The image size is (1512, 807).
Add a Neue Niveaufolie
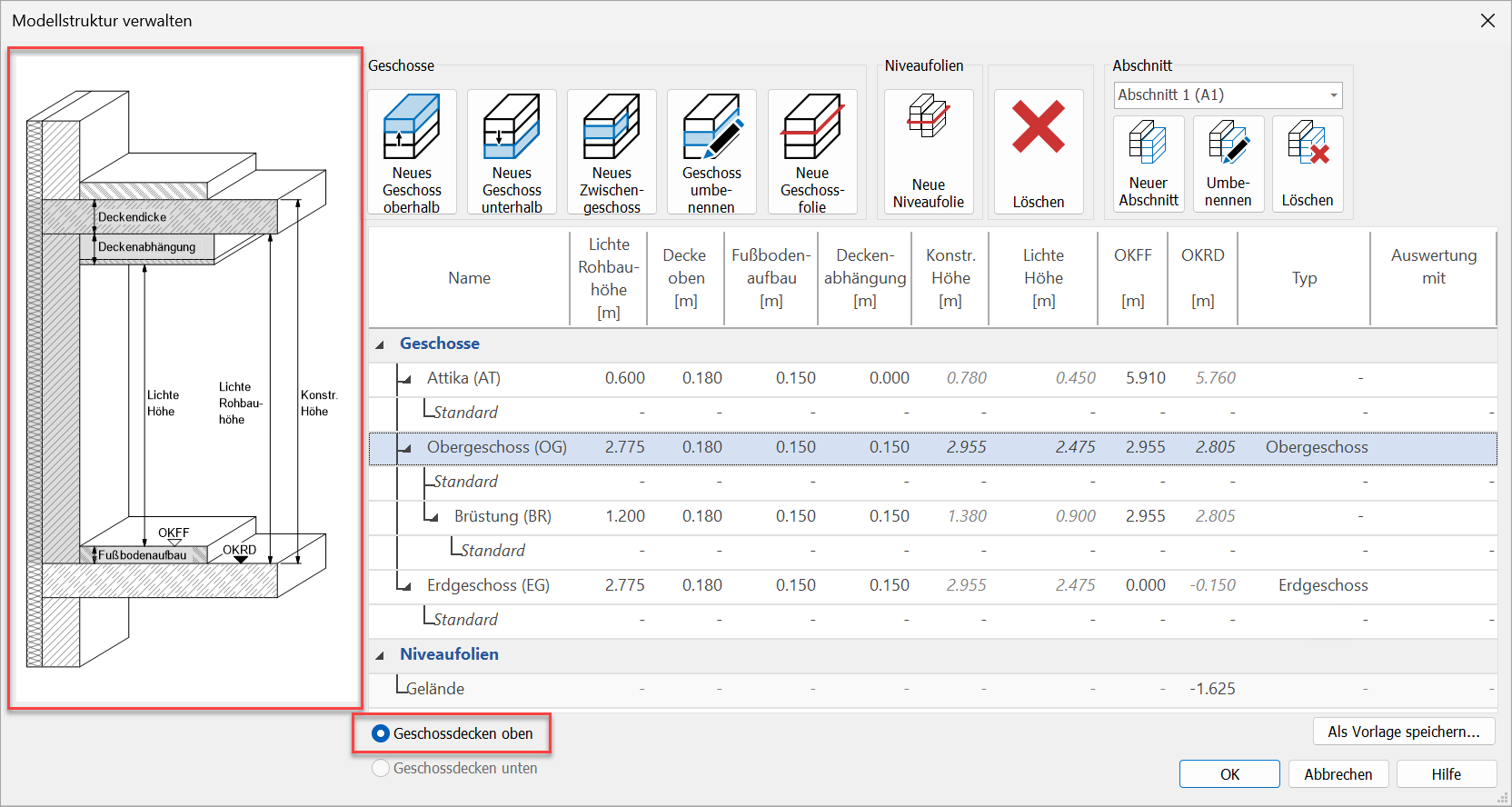click(929, 152)
